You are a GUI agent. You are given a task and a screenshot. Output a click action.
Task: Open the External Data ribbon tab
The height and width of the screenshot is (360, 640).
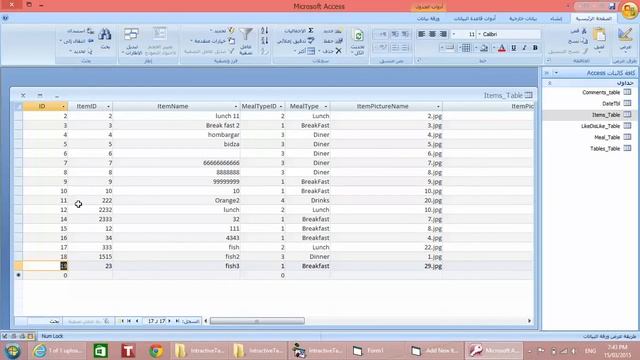[523, 19]
